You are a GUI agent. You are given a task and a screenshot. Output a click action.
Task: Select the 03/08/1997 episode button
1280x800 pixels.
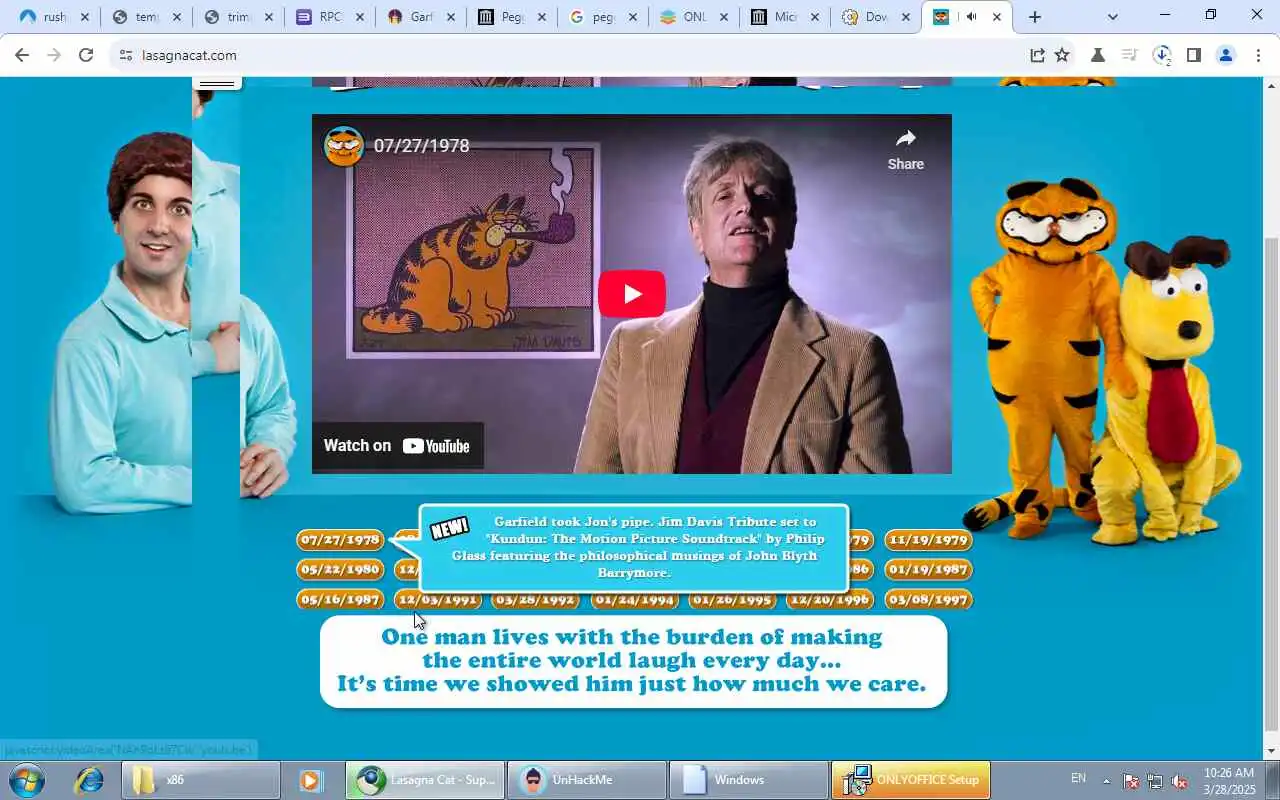point(928,600)
